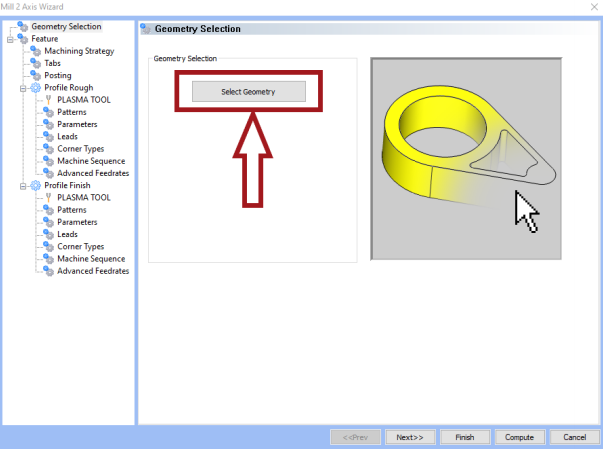Open the Feature tree item
603x449 pixels.
[45, 39]
